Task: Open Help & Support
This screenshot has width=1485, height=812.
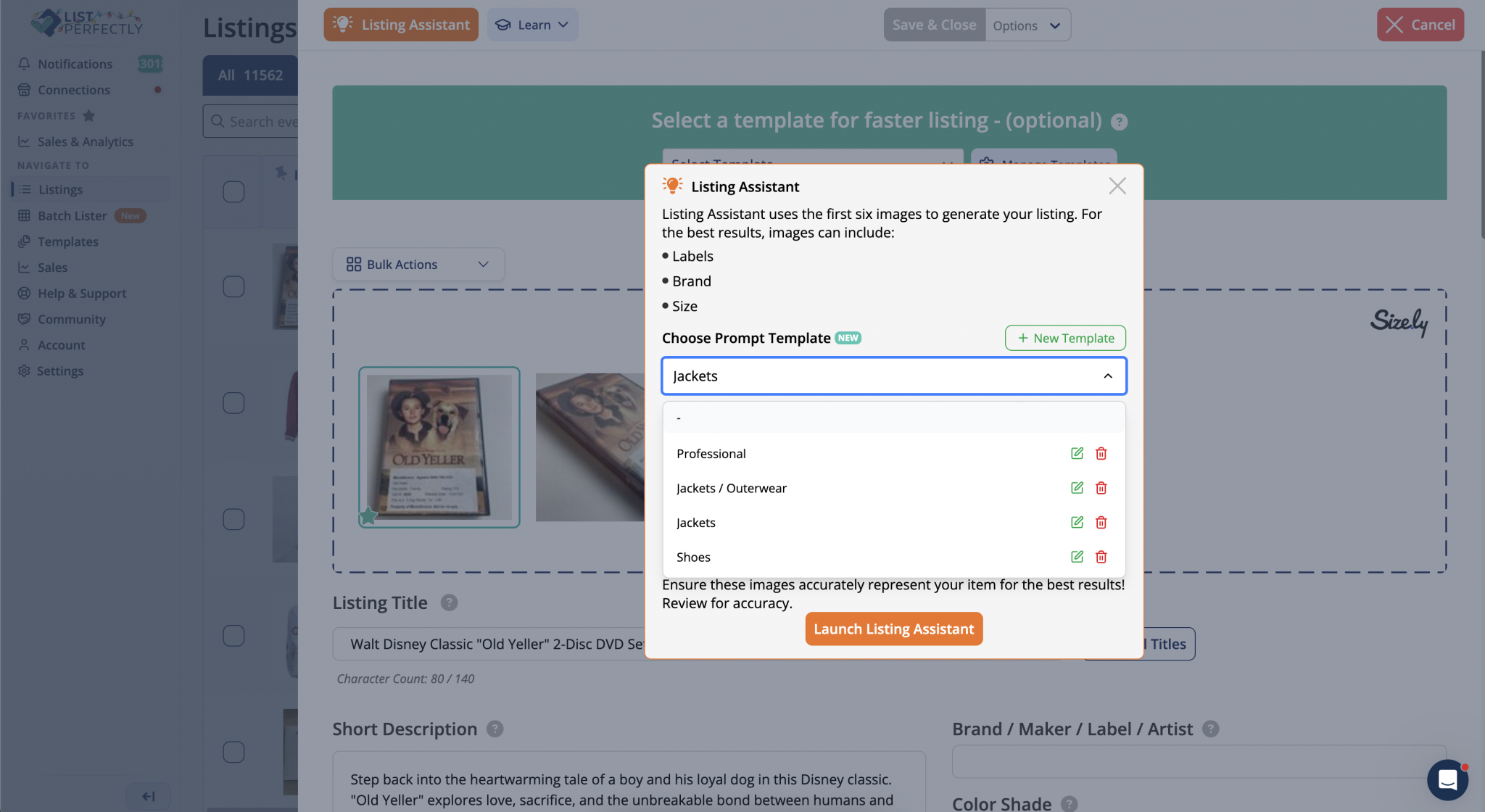Action: click(x=82, y=293)
